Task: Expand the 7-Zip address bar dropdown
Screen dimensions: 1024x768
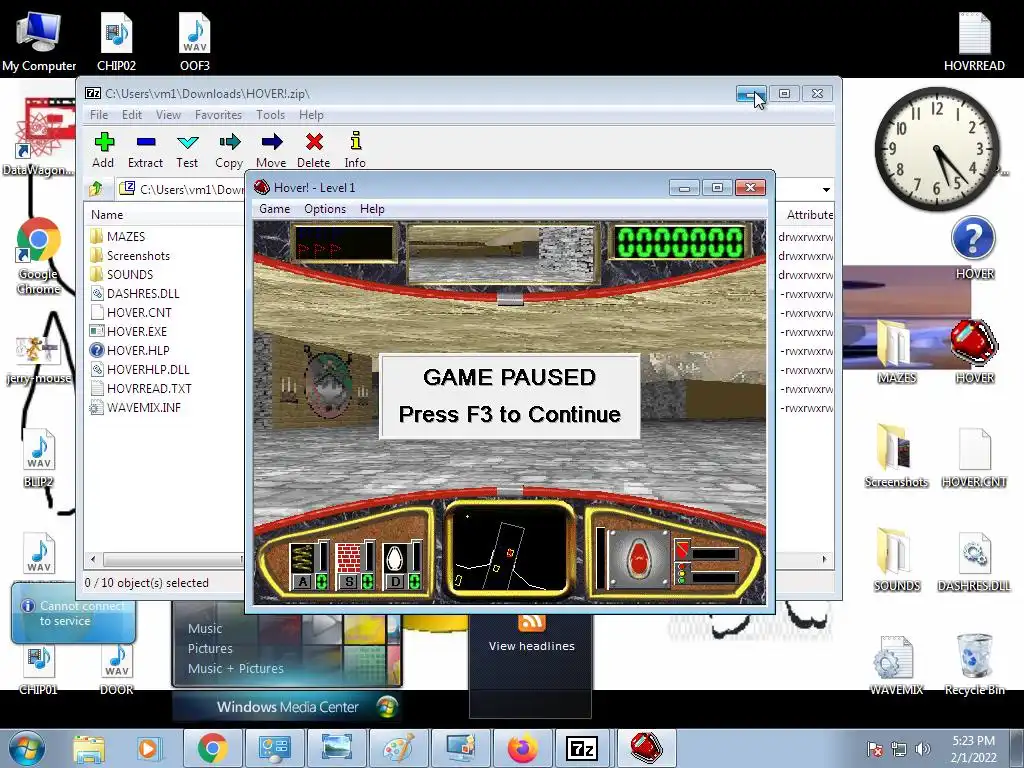Action: [826, 189]
